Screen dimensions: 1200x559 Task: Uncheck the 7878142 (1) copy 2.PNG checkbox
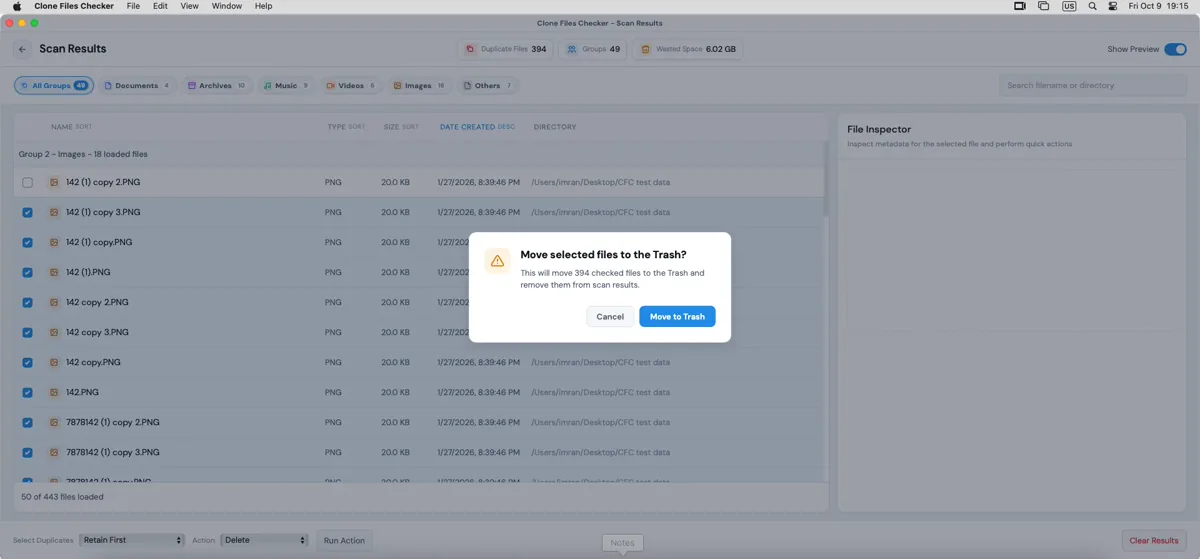tap(27, 423)
